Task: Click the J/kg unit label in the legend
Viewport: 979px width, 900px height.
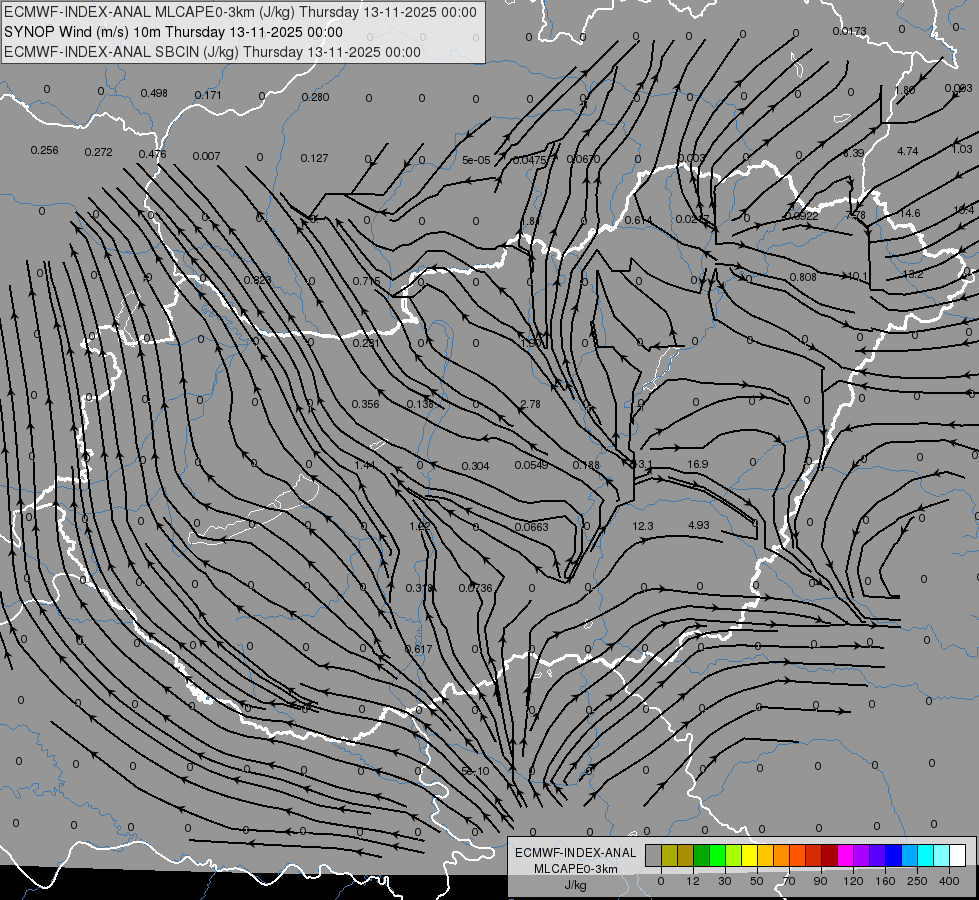Action: pyautogui.click(x=576, y=886)
